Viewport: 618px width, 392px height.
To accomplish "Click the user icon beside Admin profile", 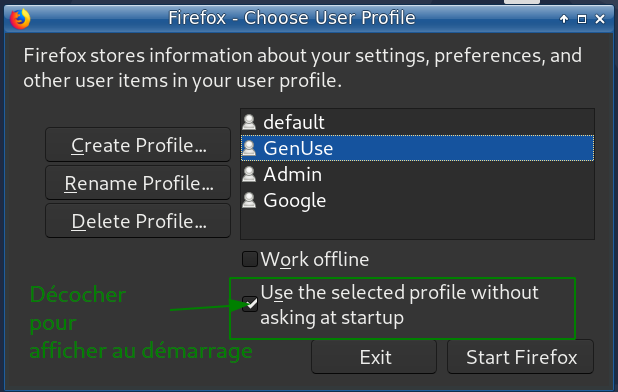I will [x=249, y=174].
